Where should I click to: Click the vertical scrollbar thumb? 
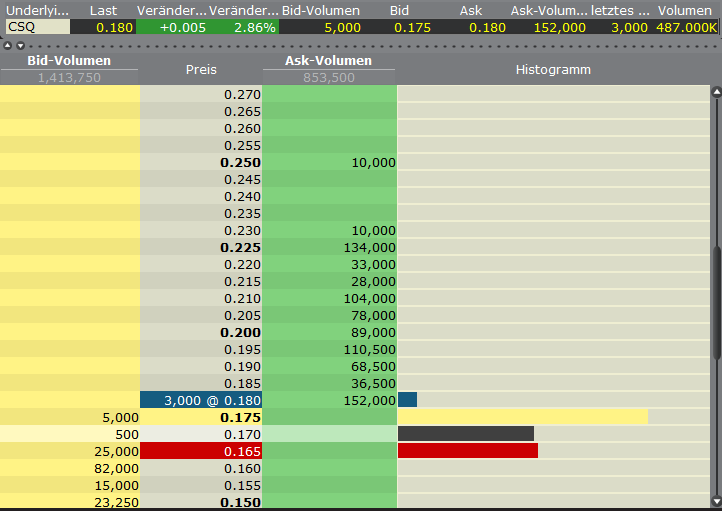point(715,300)
